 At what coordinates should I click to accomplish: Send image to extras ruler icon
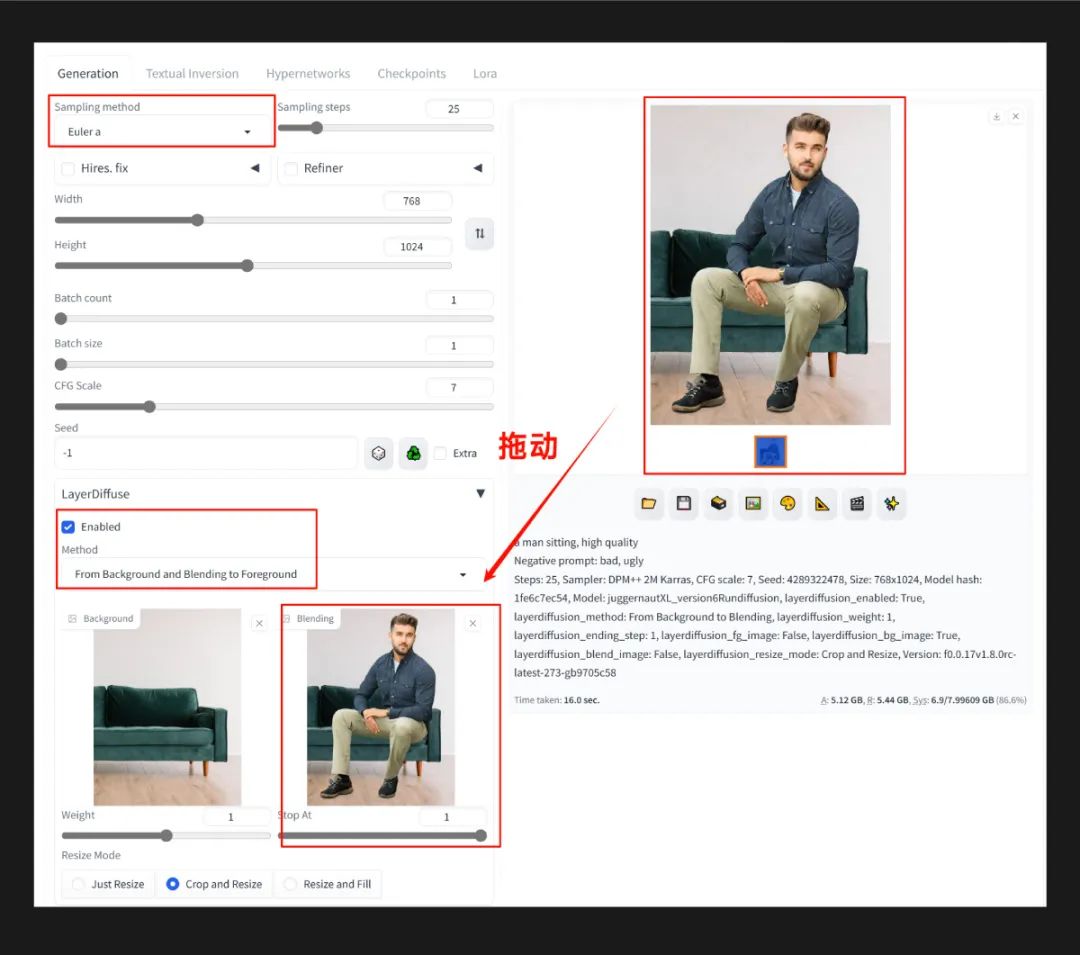(822, 503)
